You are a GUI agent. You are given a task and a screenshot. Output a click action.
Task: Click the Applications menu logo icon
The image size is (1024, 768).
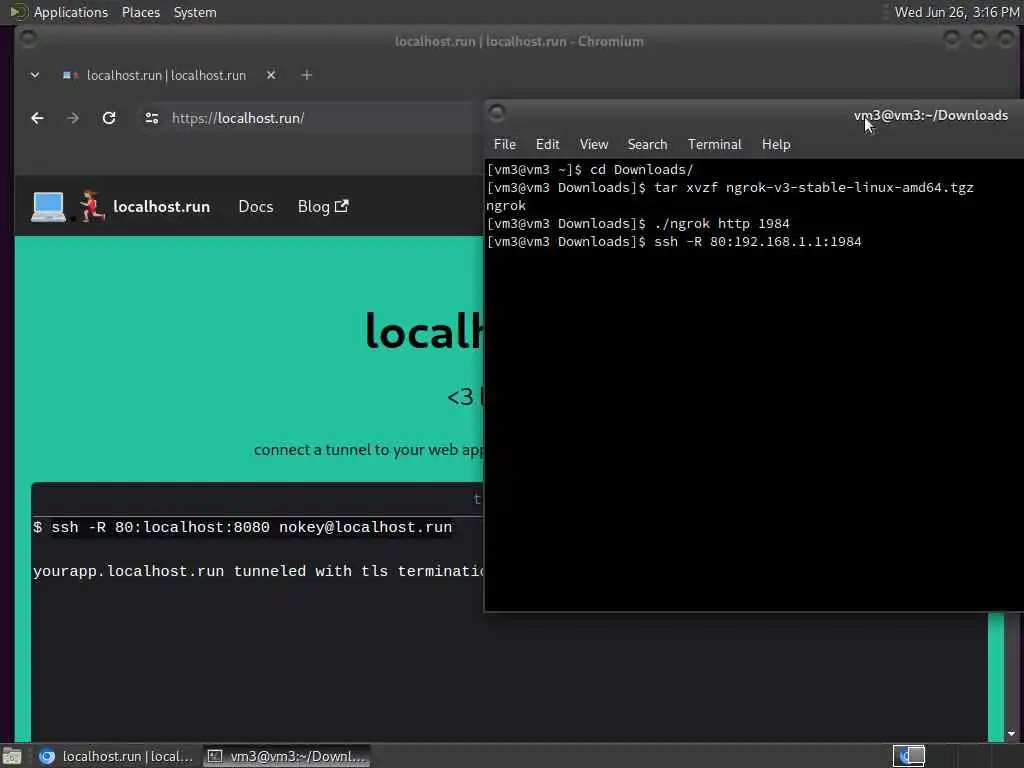[x=18, y=12]
